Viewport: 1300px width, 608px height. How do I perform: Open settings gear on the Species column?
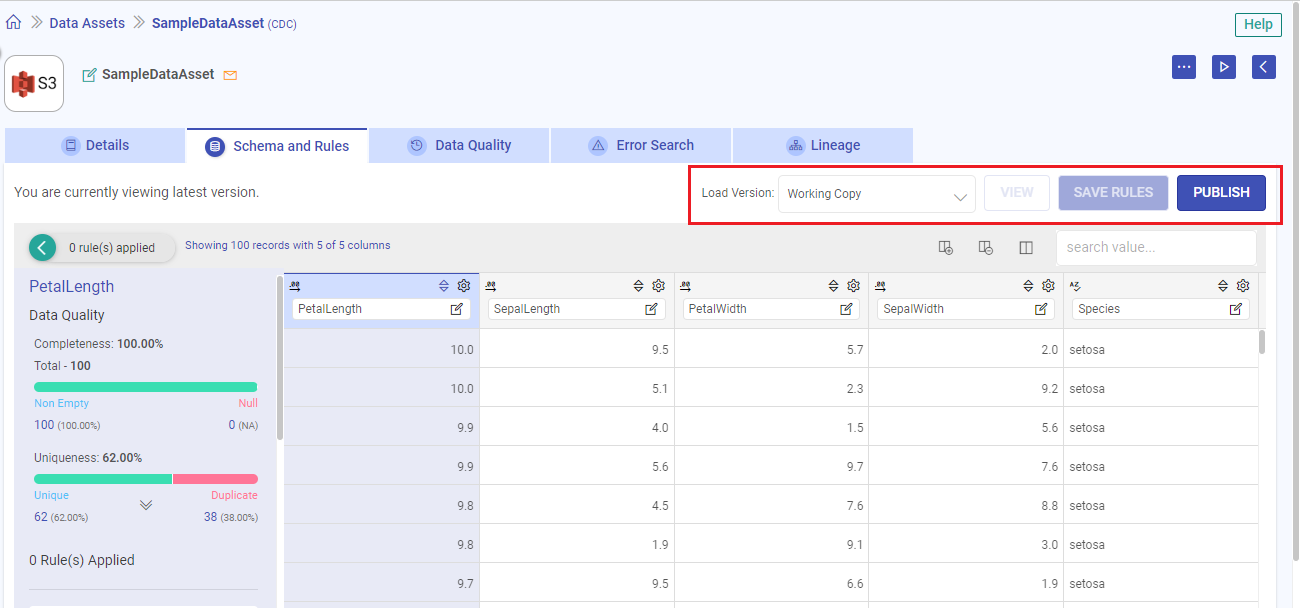click(1242, 285)
